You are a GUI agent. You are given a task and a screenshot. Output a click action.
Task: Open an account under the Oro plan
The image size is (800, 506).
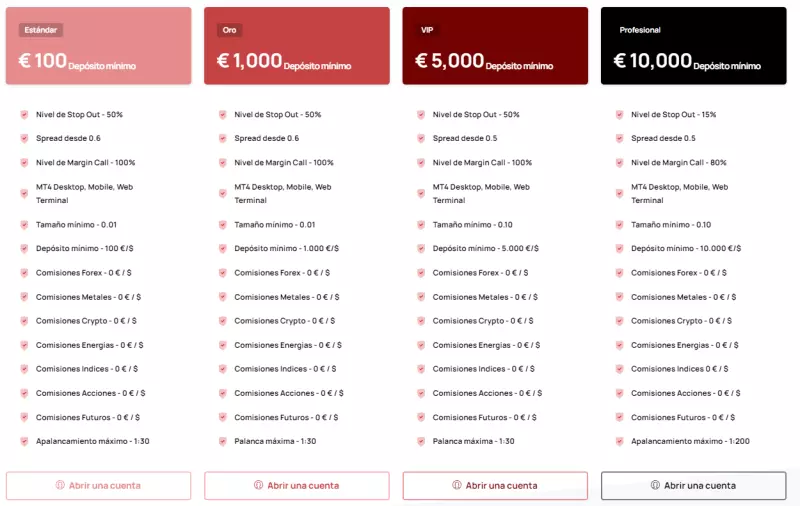coord(297,486)
